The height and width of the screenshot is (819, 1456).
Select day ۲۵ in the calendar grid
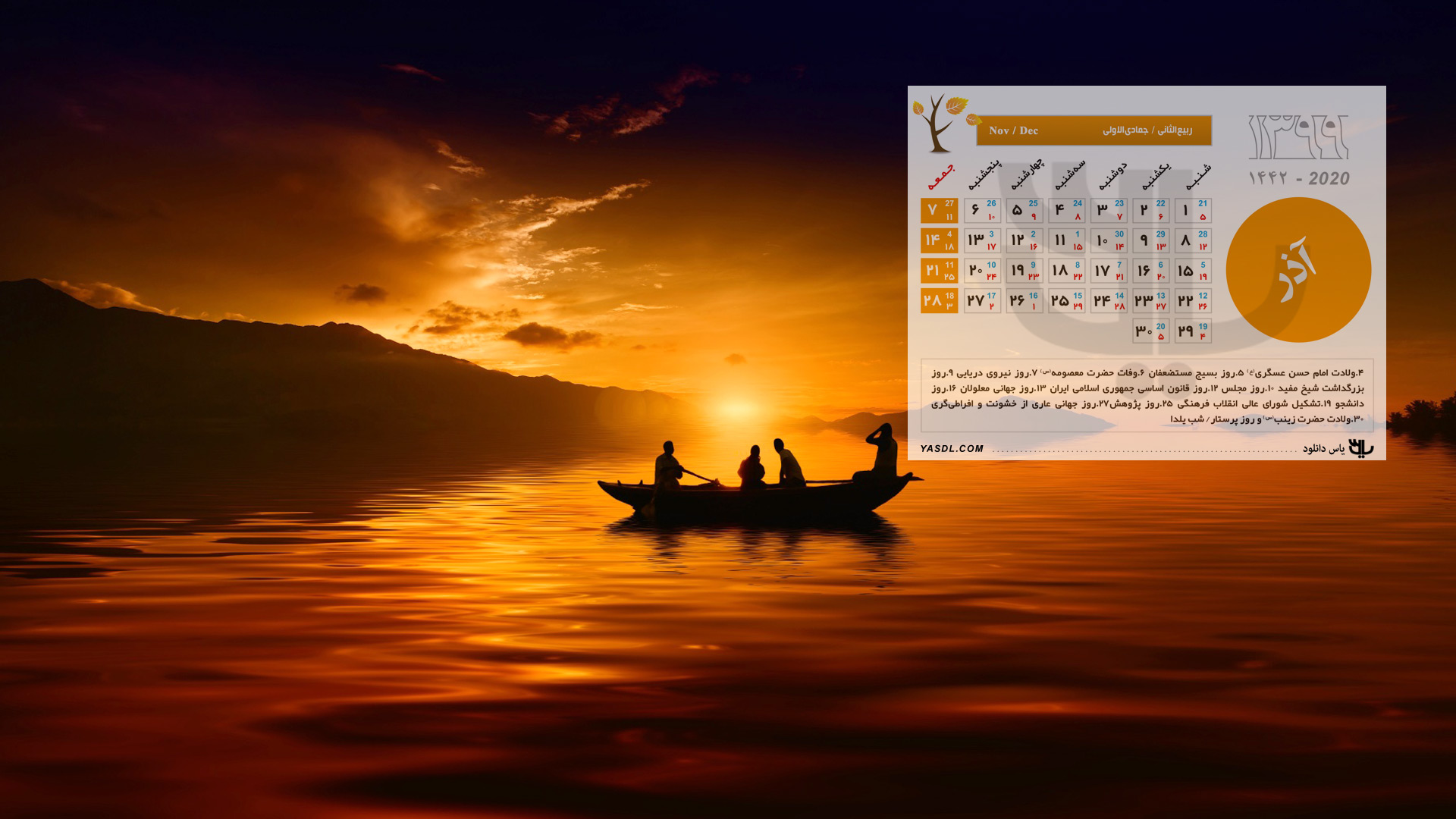1067,301
